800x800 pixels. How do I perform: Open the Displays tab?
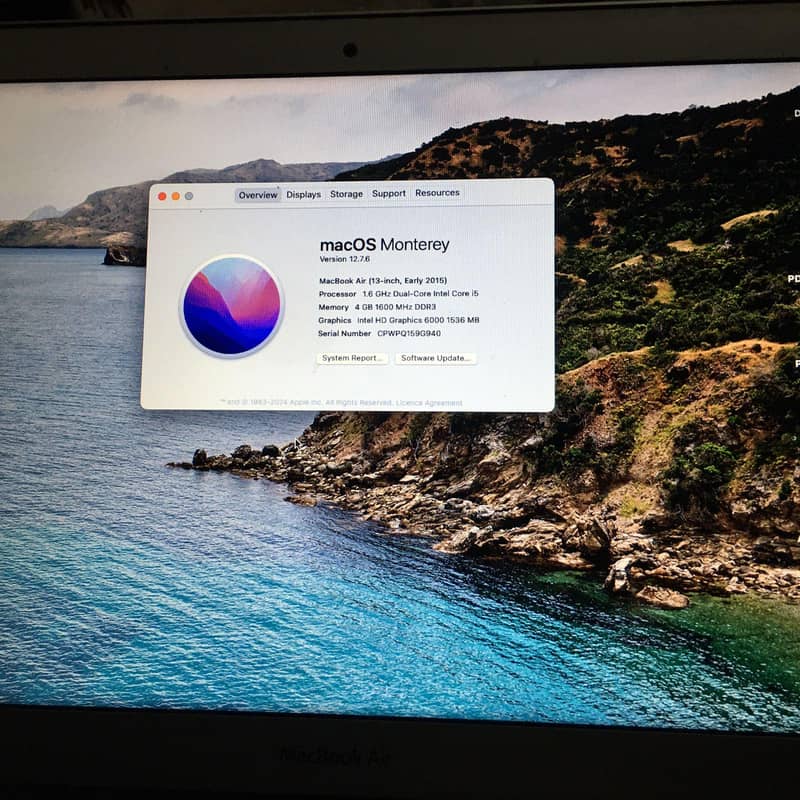coord(303,194)
